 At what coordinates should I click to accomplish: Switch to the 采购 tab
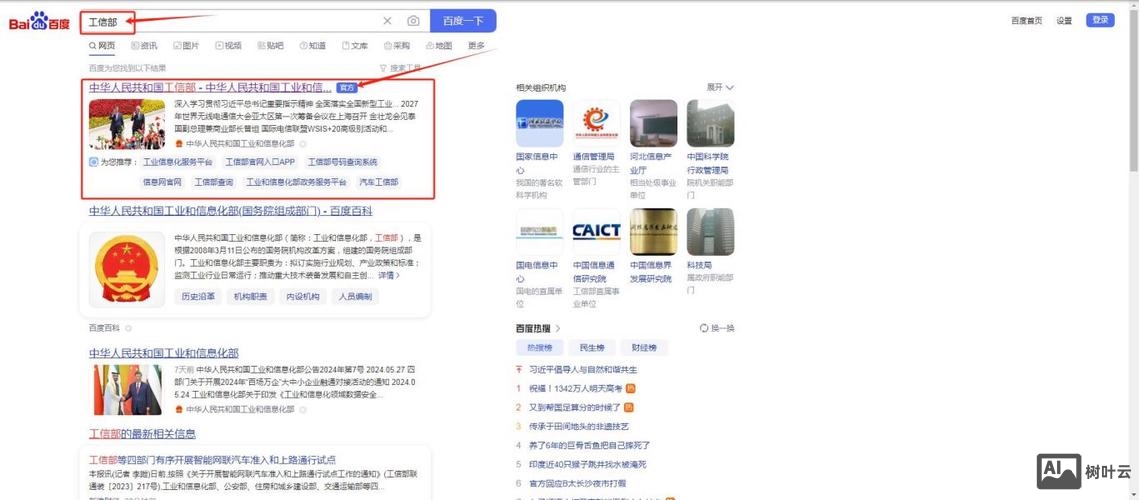tap(397, 46)
